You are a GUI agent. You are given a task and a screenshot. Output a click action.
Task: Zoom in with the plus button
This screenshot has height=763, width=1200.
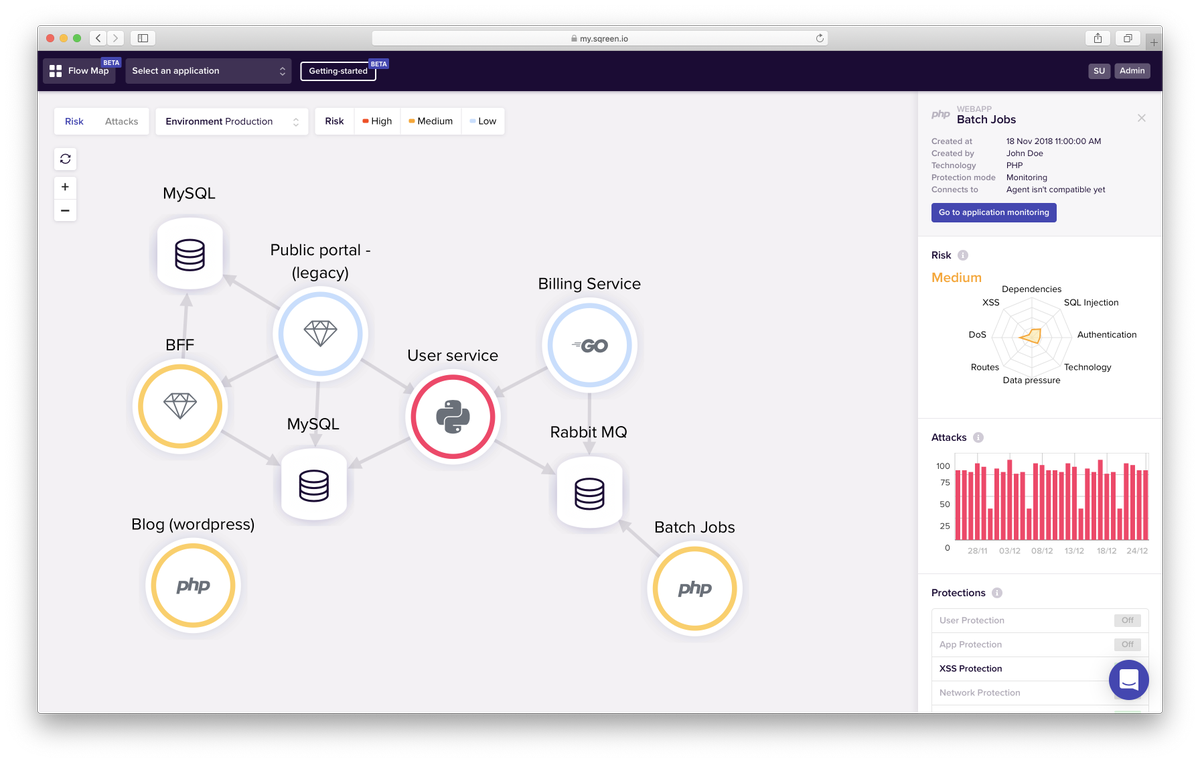point(65,187)
